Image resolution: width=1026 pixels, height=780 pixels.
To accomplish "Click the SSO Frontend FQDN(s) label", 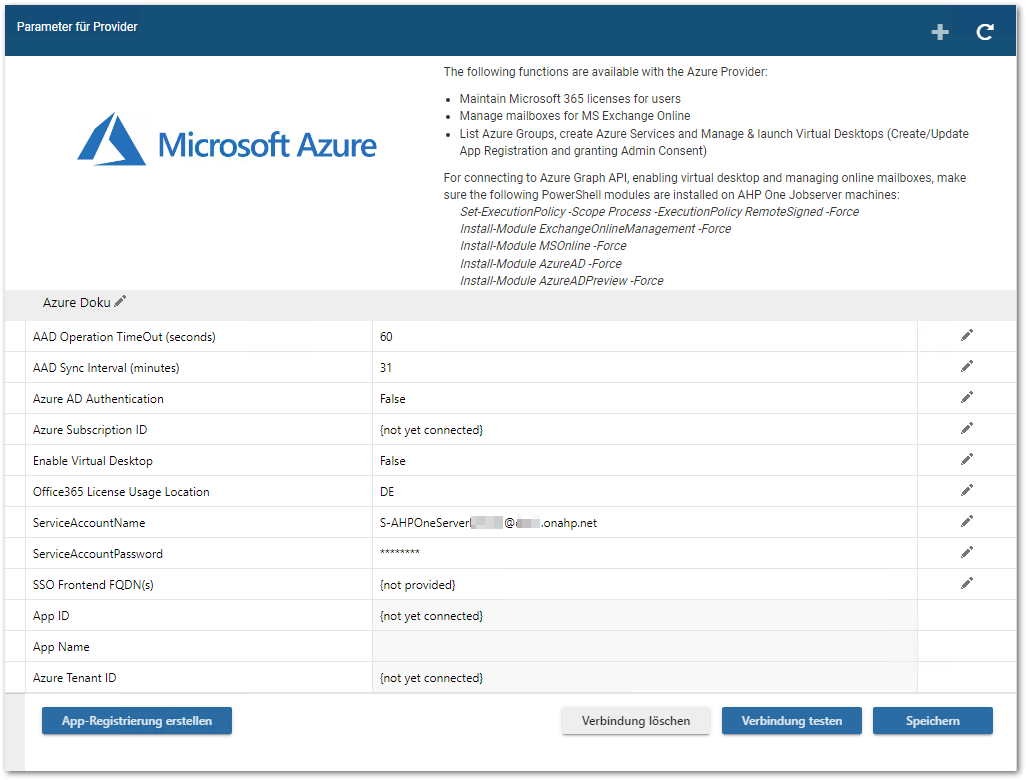I will click(x=93, y=585).
